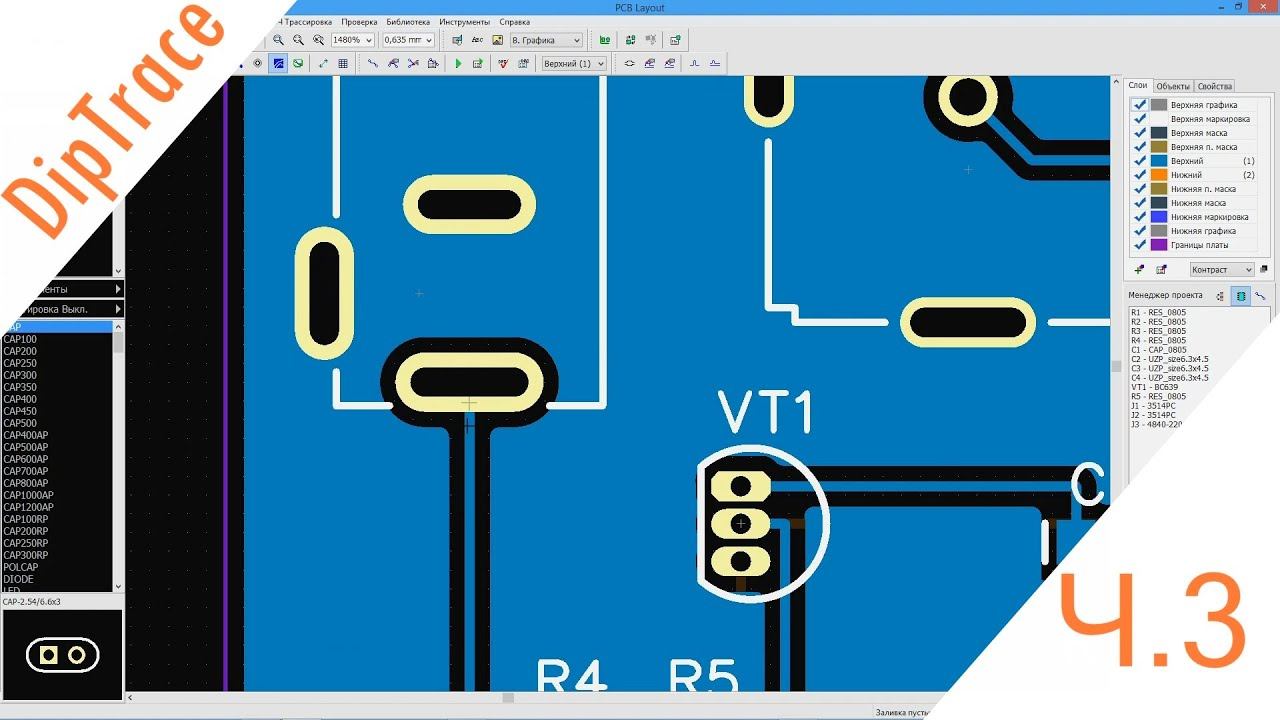The image size is (1280, 720).
Task: Expand the Выкл. option arrow
Action: [118, 309]
